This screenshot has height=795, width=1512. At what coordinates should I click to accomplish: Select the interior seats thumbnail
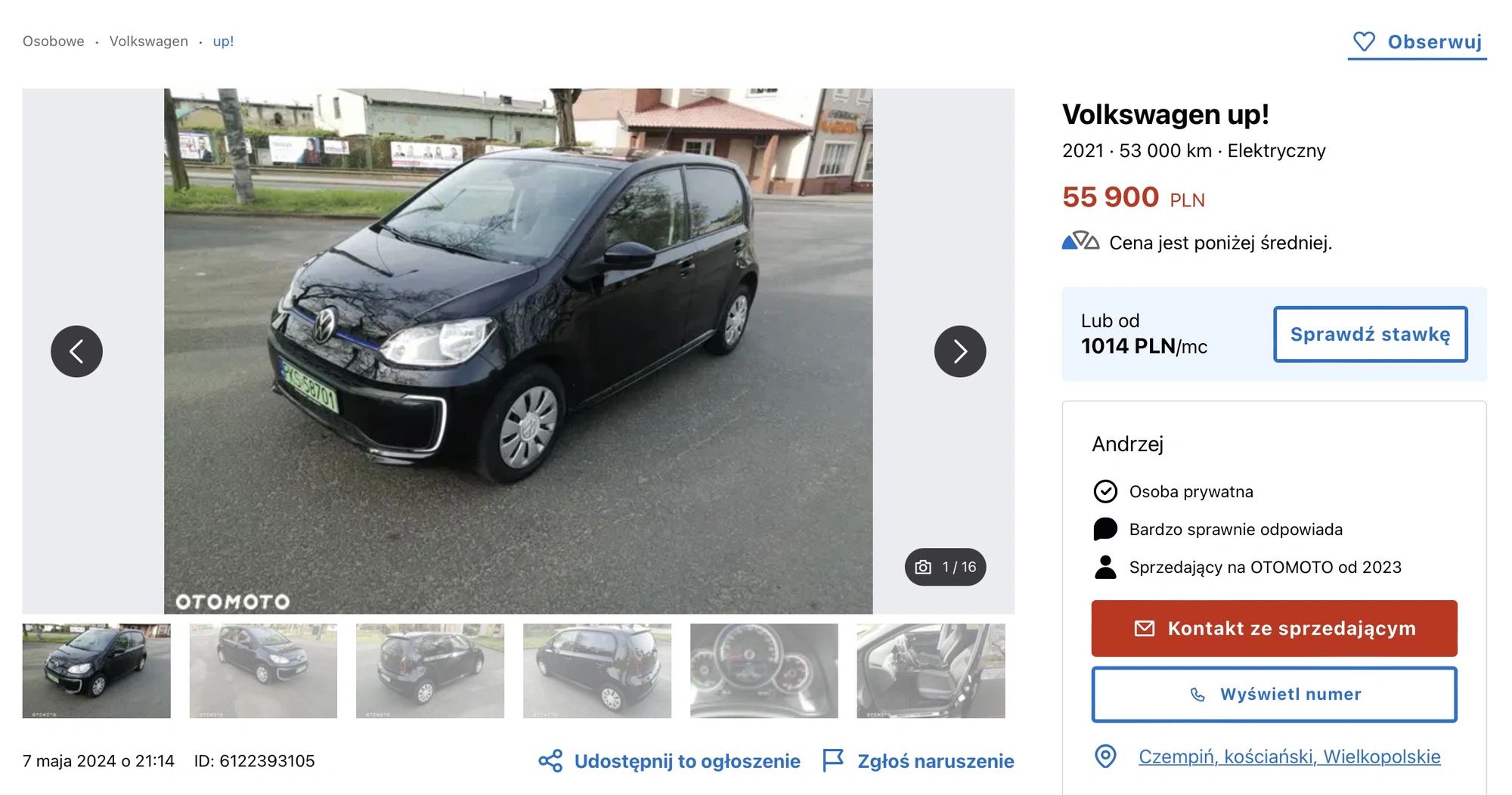931,671
